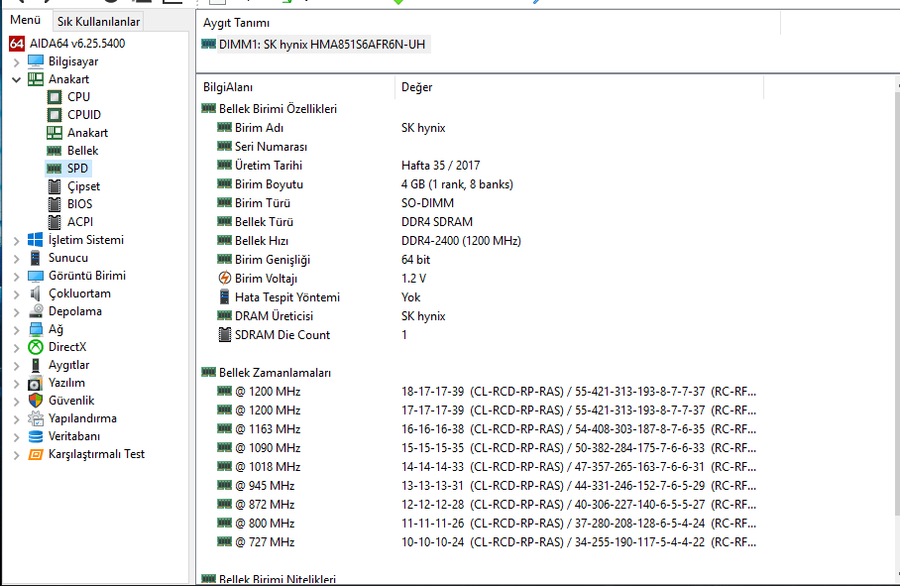Switch to the Menü tab

tap(26, 20)
